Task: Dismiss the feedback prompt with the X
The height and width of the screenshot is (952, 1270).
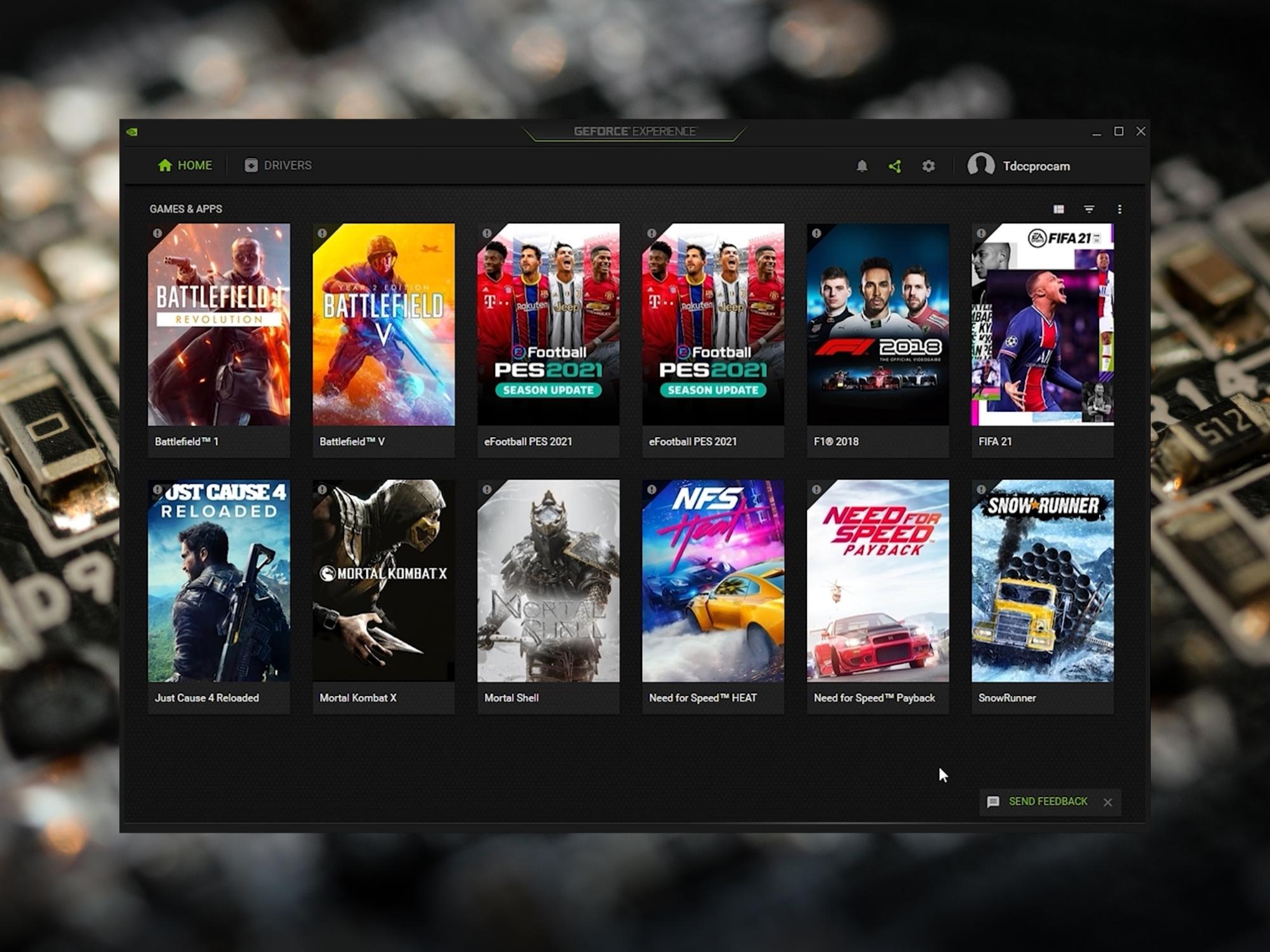Action: (x=1107, y=802)
